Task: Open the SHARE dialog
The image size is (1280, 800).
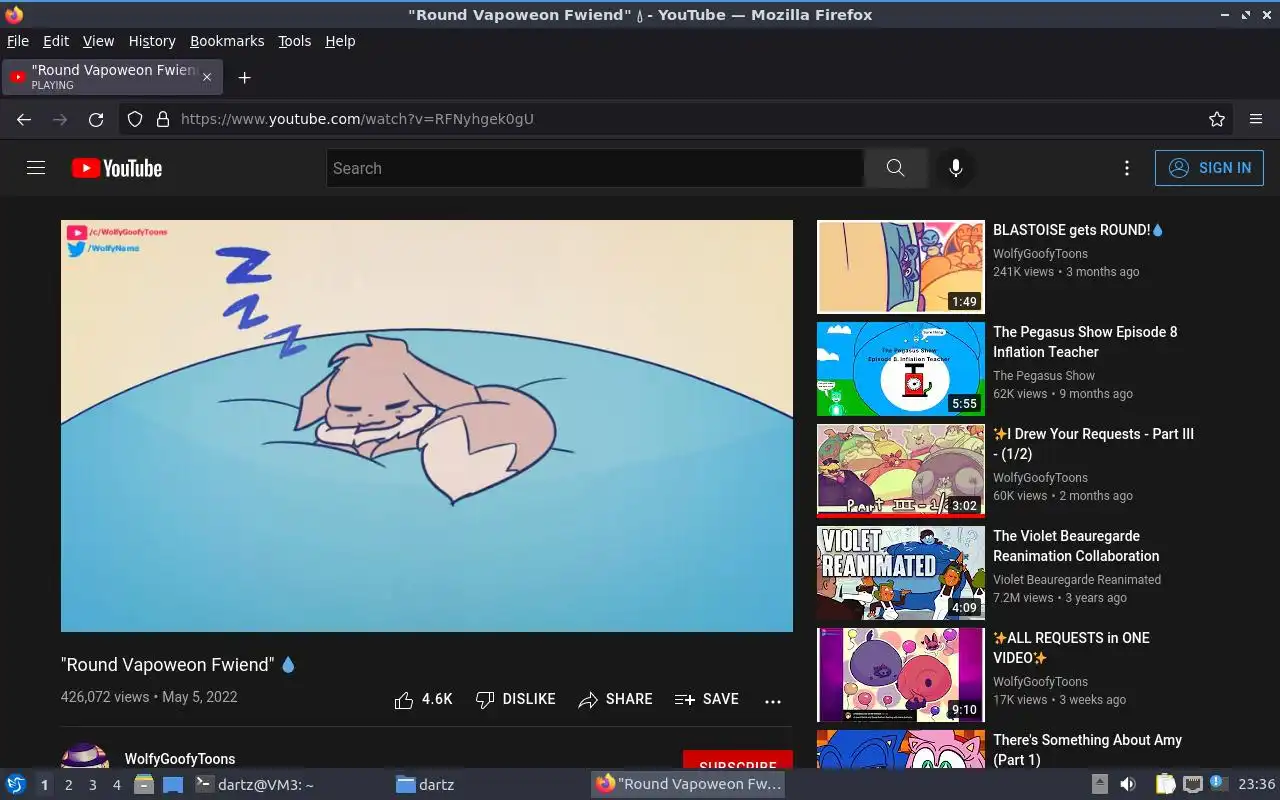Action: point(615,700)
